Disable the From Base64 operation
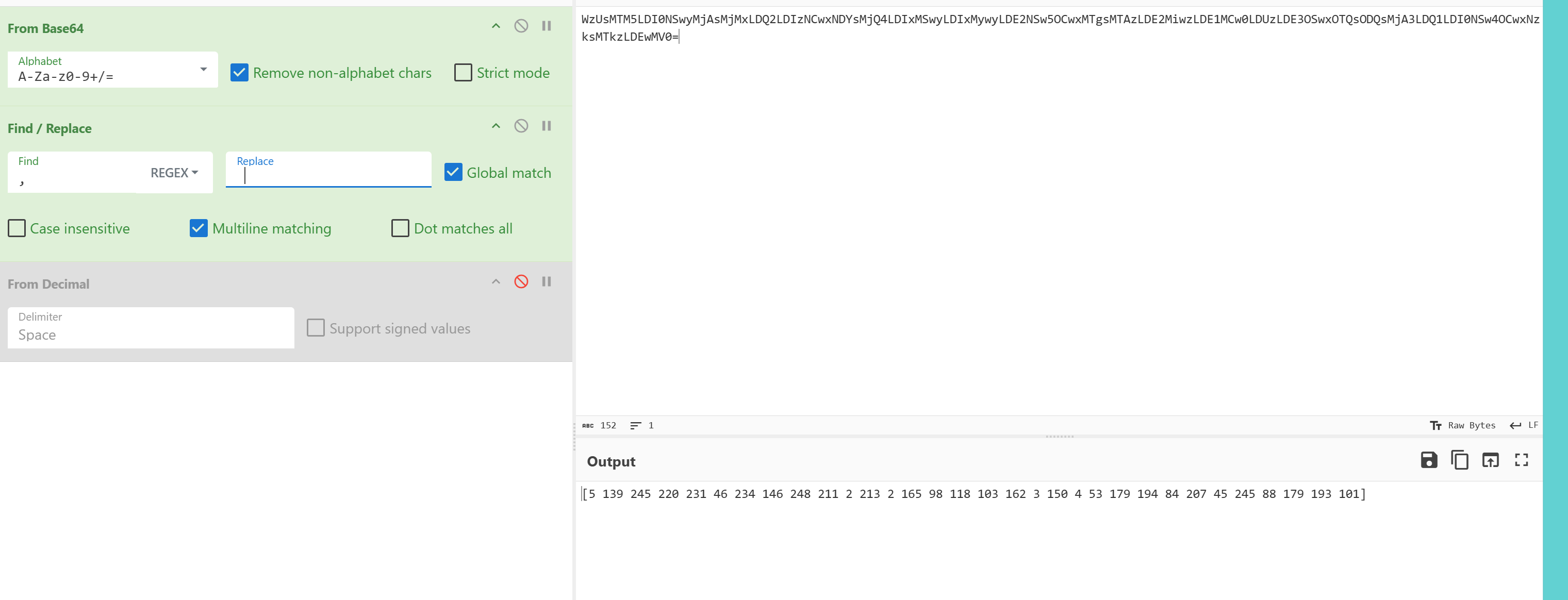1568x600 pixels. click(520, 26)
